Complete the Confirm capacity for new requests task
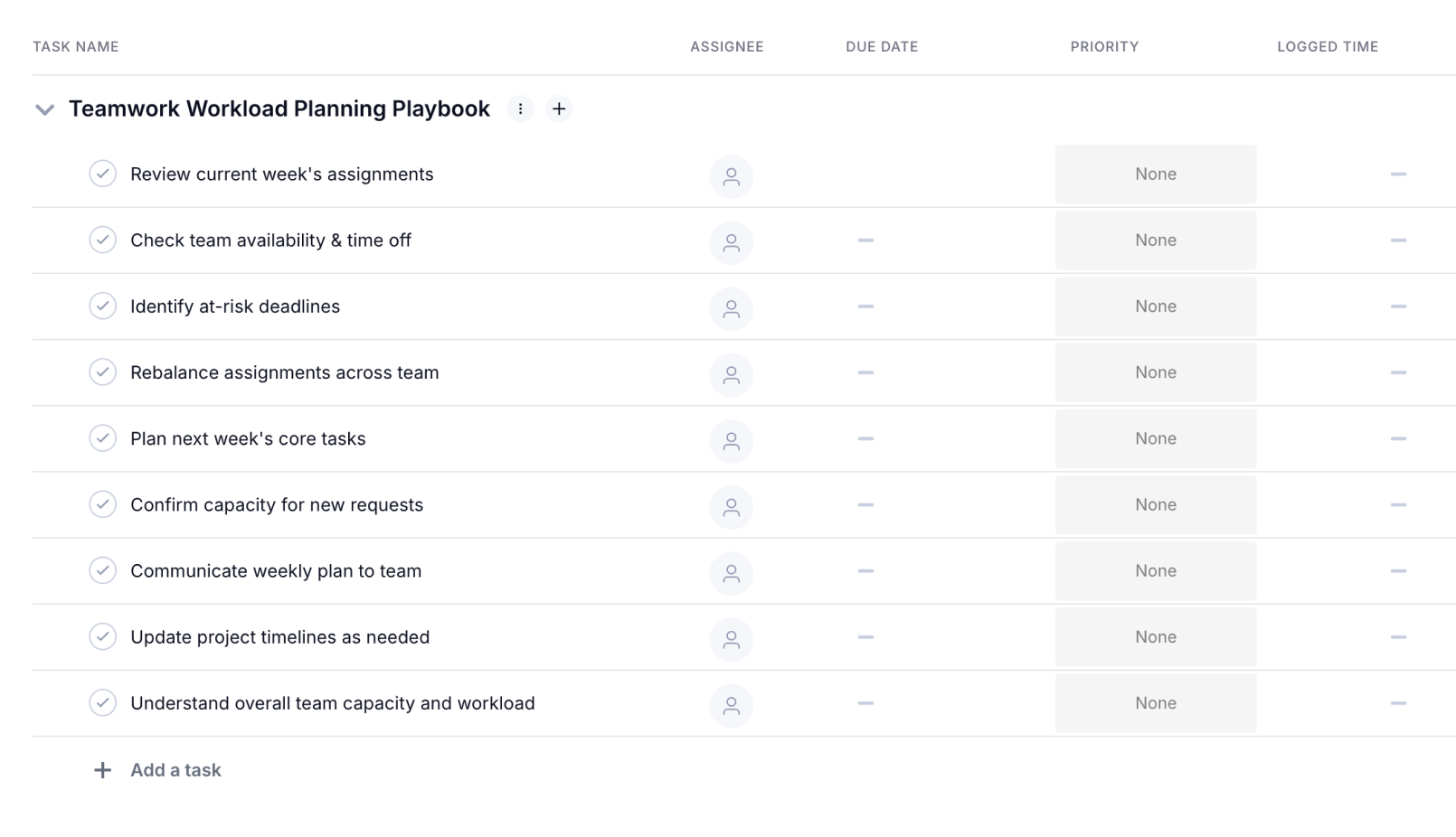The width and height of the screenshot is (1456, 837). click(103, 504)
